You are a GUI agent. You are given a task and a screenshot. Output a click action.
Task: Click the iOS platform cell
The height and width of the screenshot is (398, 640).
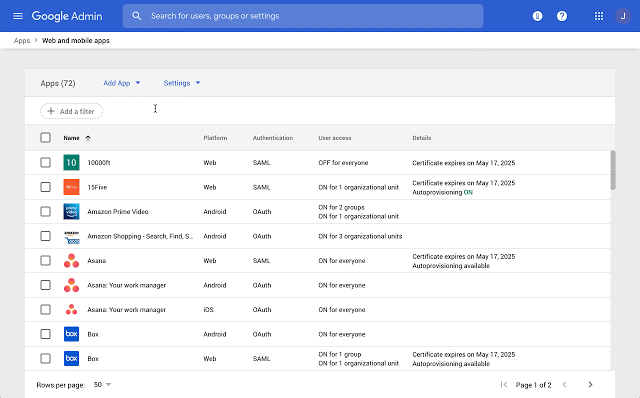(209, 309)
